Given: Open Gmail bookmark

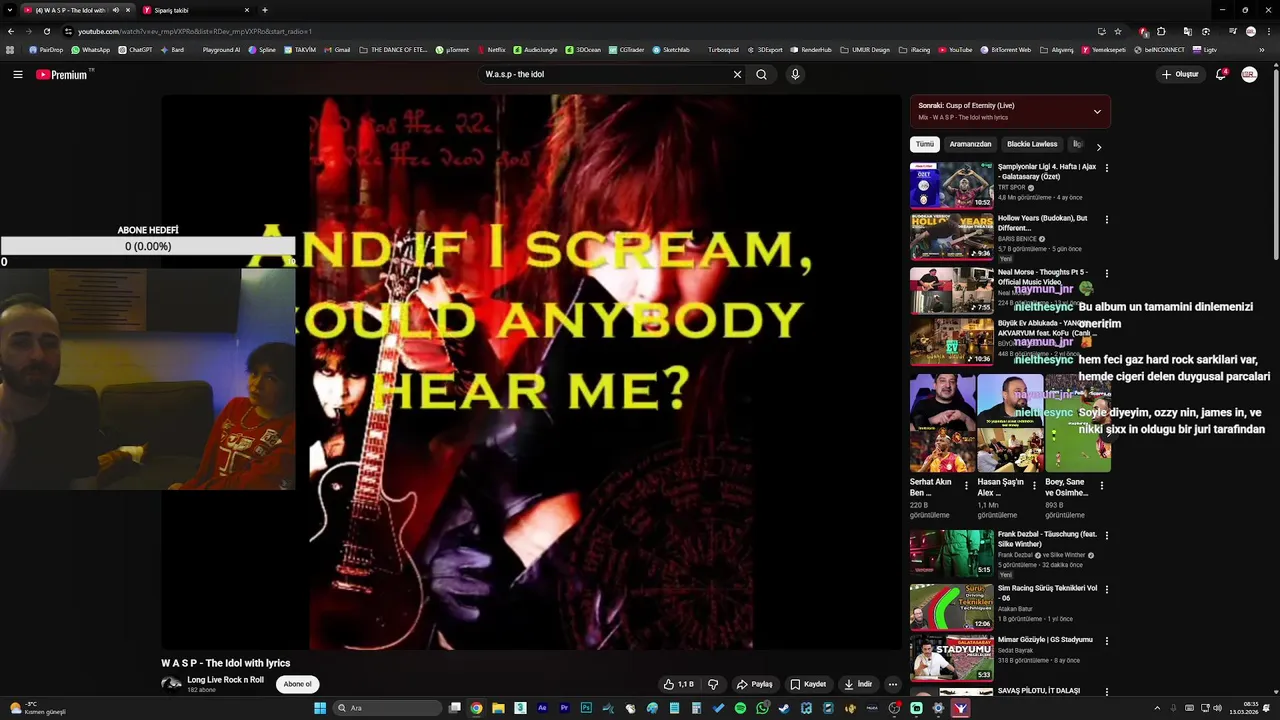Looking at the screenshot, I should coord(337,50).
